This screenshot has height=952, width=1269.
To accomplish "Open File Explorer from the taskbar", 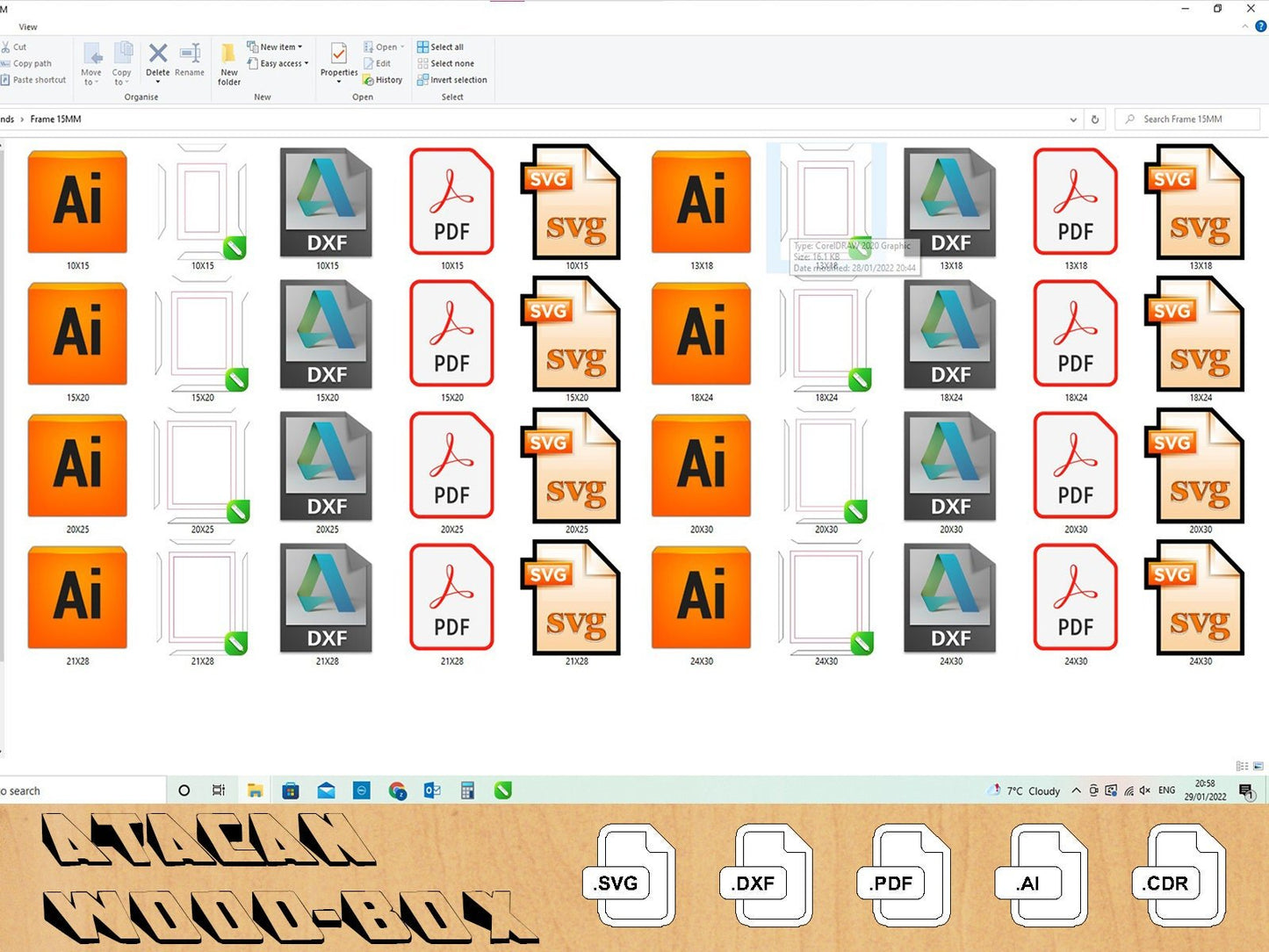I will click(x=255, y=790).
